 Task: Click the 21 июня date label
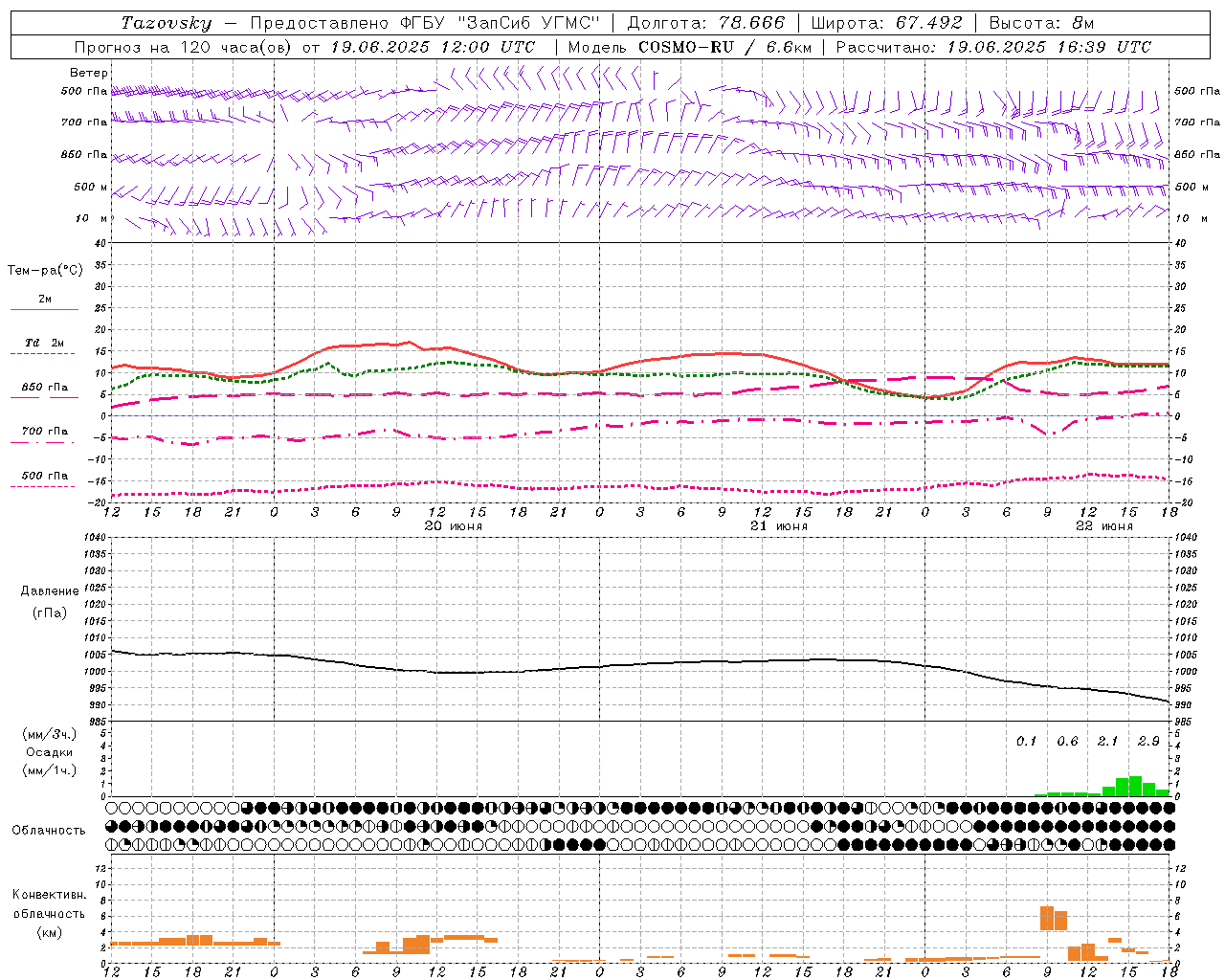click(779, 526)
